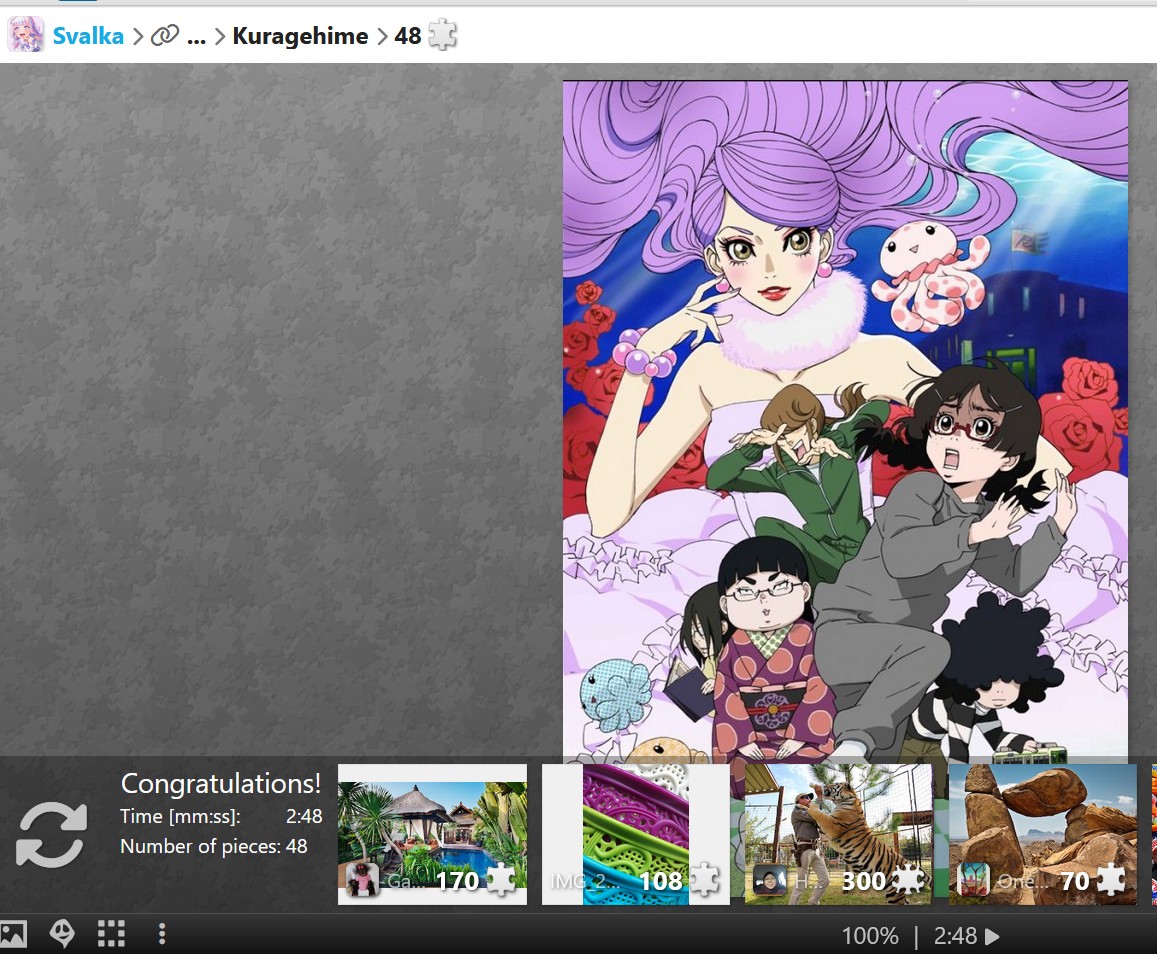Viewport: 1157px width, 958px height.
Task: Click the puzzle piece icon beside 48
Action: (443, 35)
